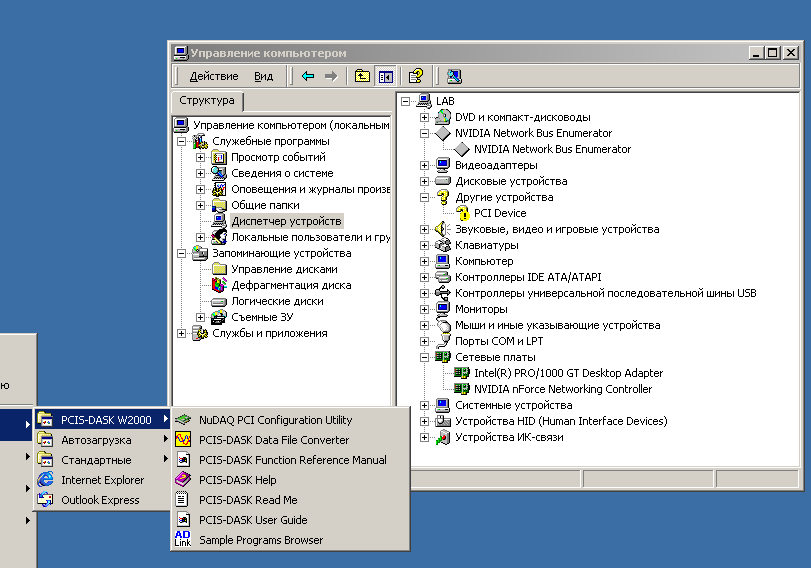Click the Help toolbar icon
The height and width of the screenshot is (568, 811).
tap(416, 76)
